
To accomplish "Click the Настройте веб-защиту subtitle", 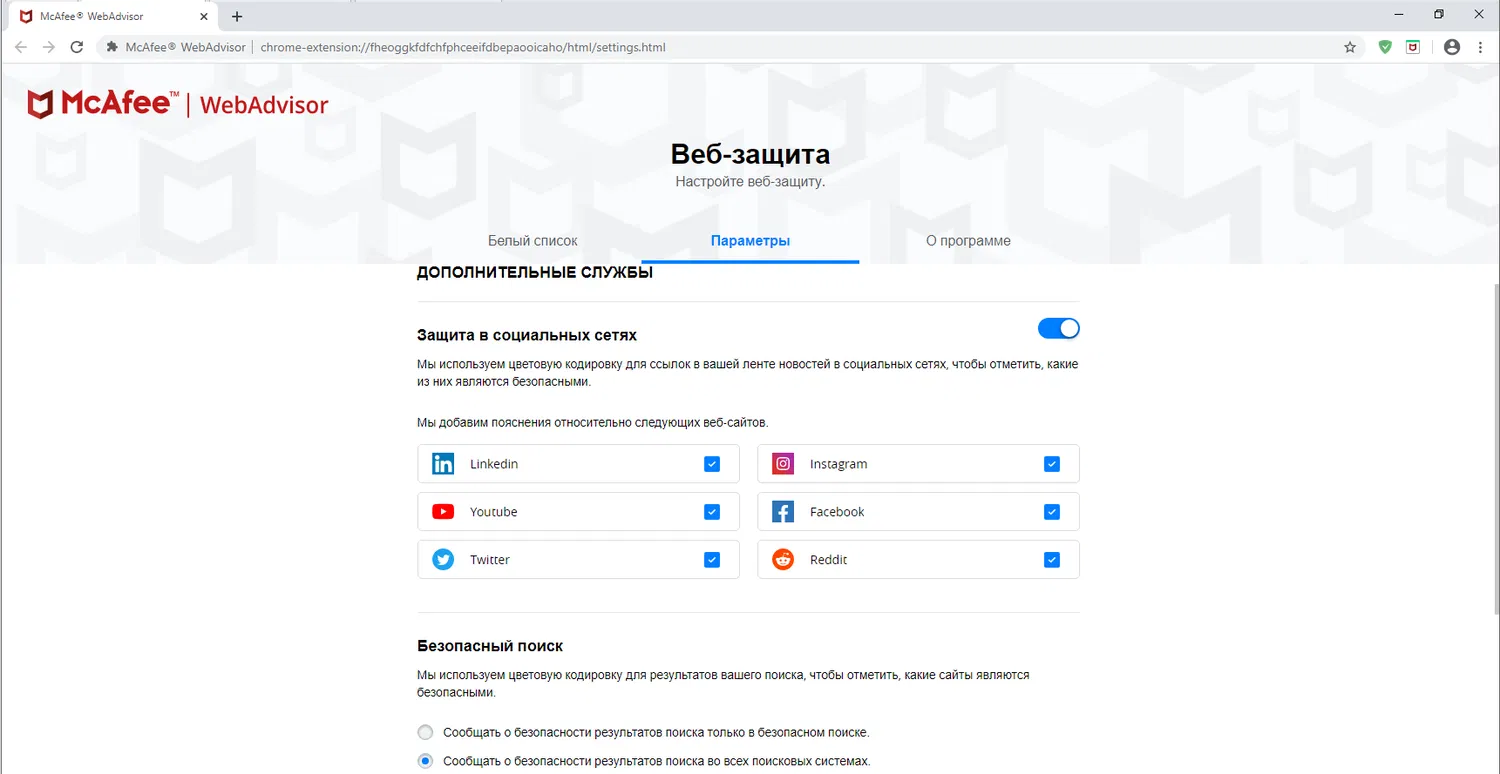I will coord(750,182).
